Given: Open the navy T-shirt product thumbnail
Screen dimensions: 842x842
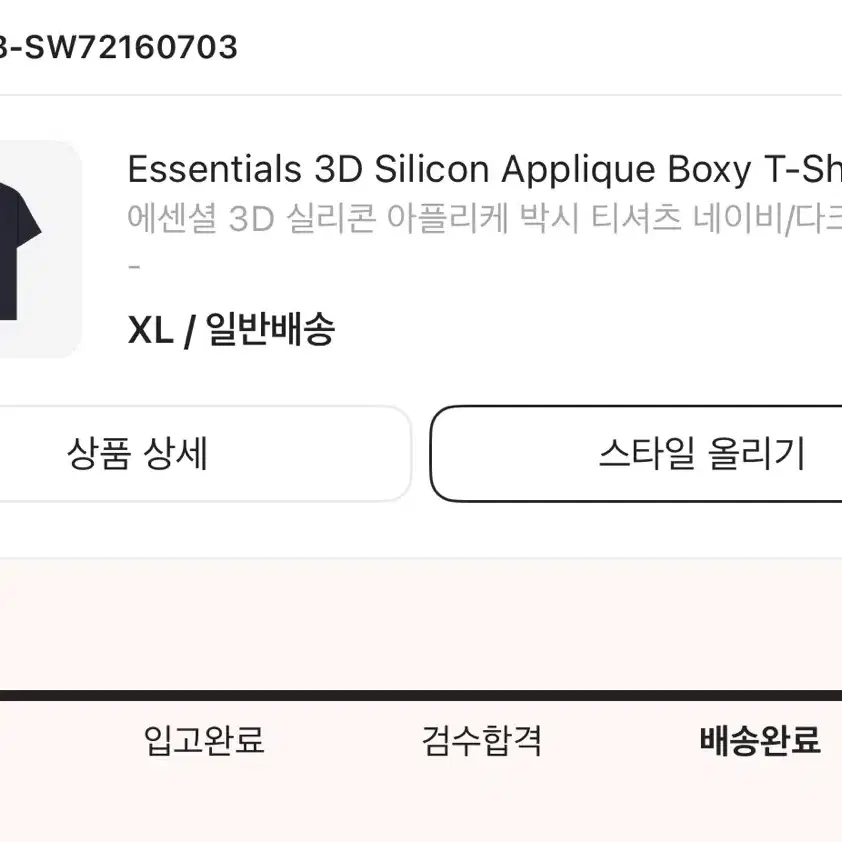Looking at the screenshot, I should (x=39, y=249).
